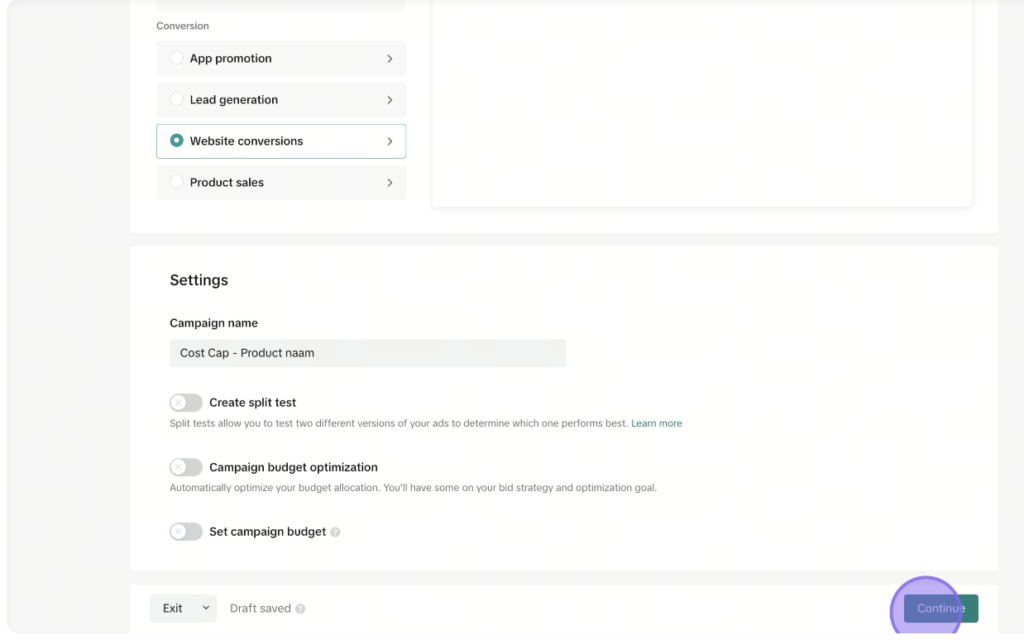The image size is (1024, 640).
Task: Click the Continue button
Action: [941, 608]
